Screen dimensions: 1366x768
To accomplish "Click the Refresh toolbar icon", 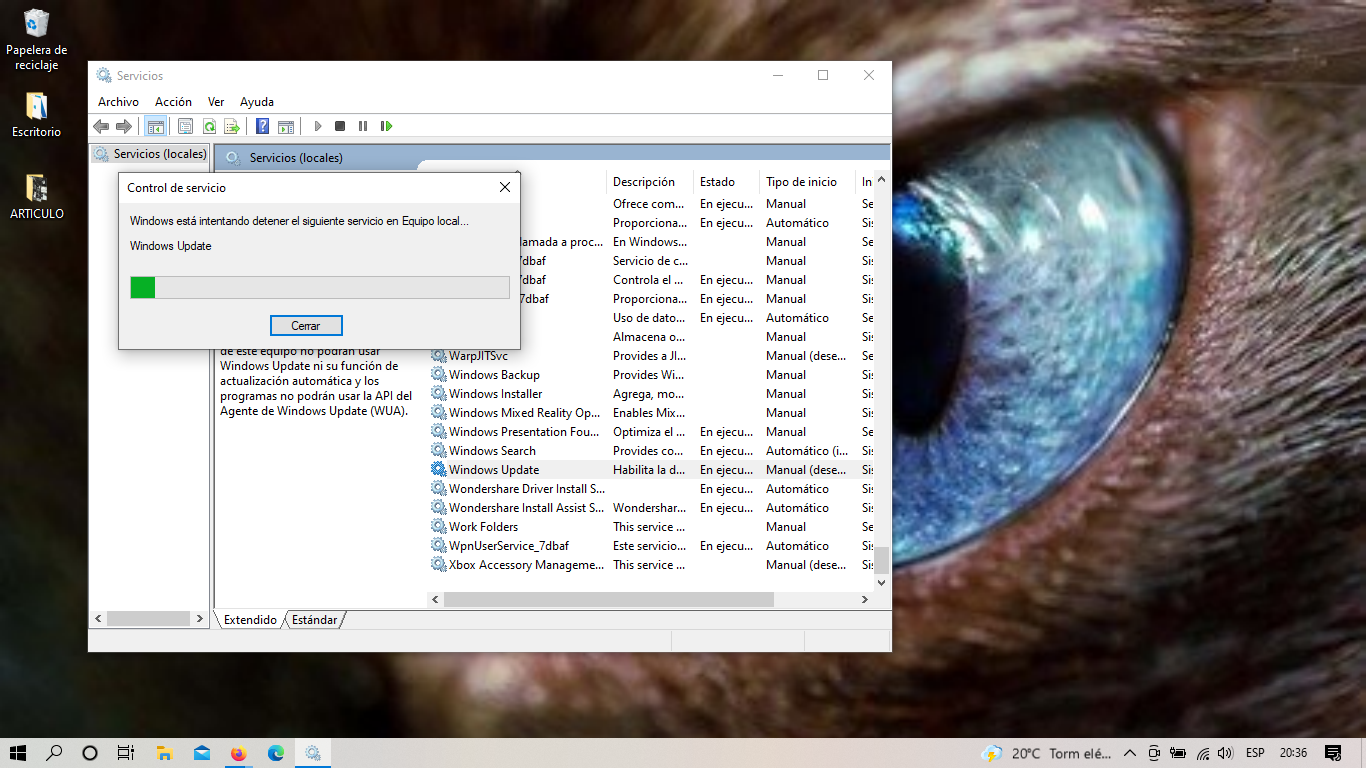I will click(x=209, y=126).
